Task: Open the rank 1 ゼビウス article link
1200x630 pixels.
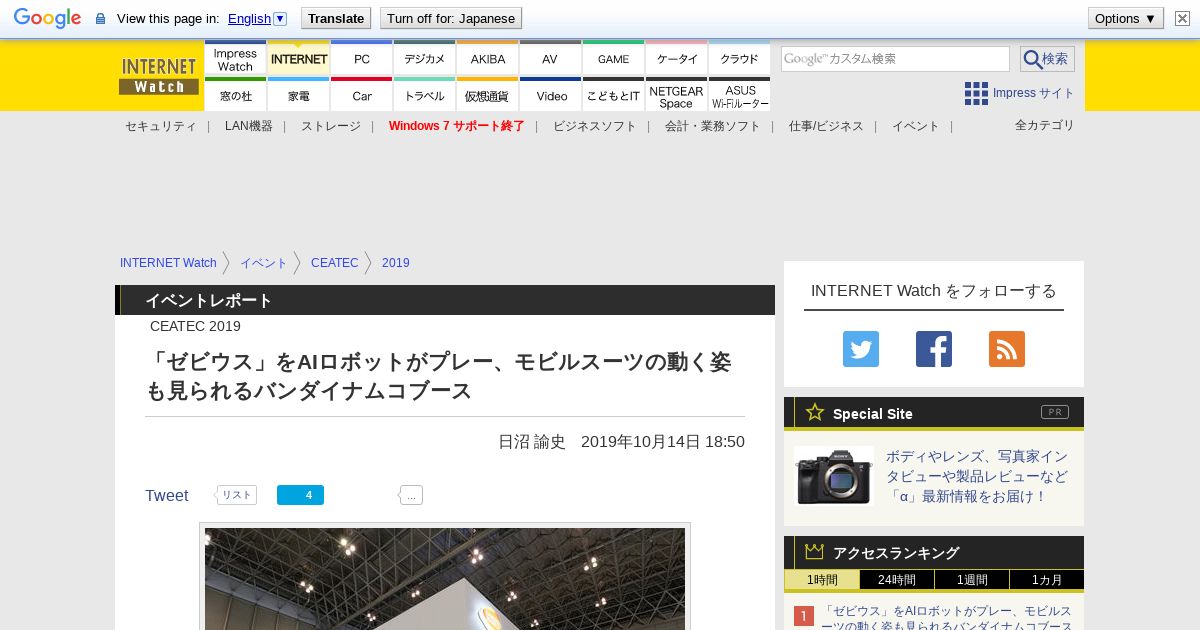Action: point(946,618)
